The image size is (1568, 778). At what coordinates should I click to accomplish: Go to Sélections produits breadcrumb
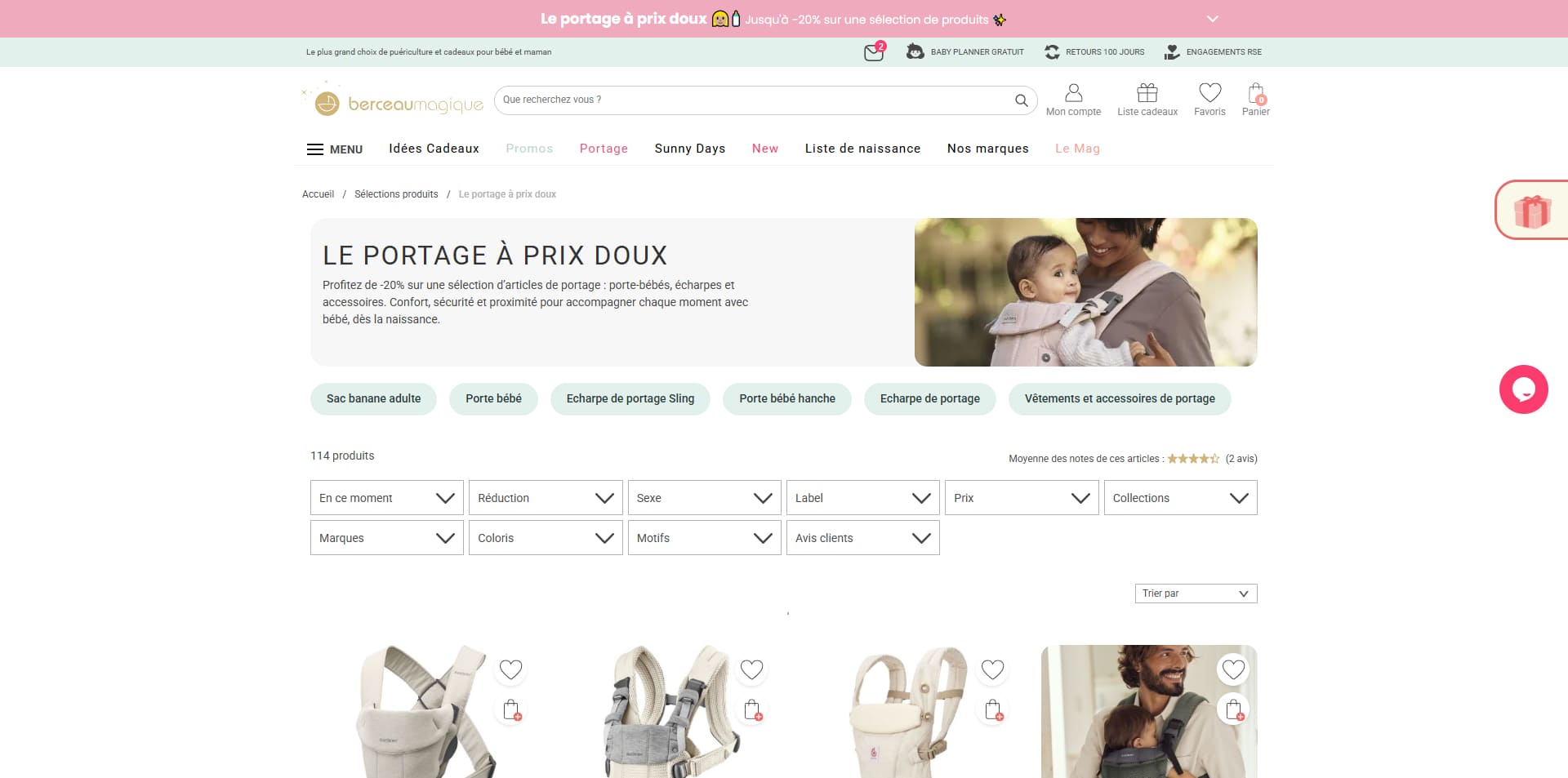(x=396, y=194)
